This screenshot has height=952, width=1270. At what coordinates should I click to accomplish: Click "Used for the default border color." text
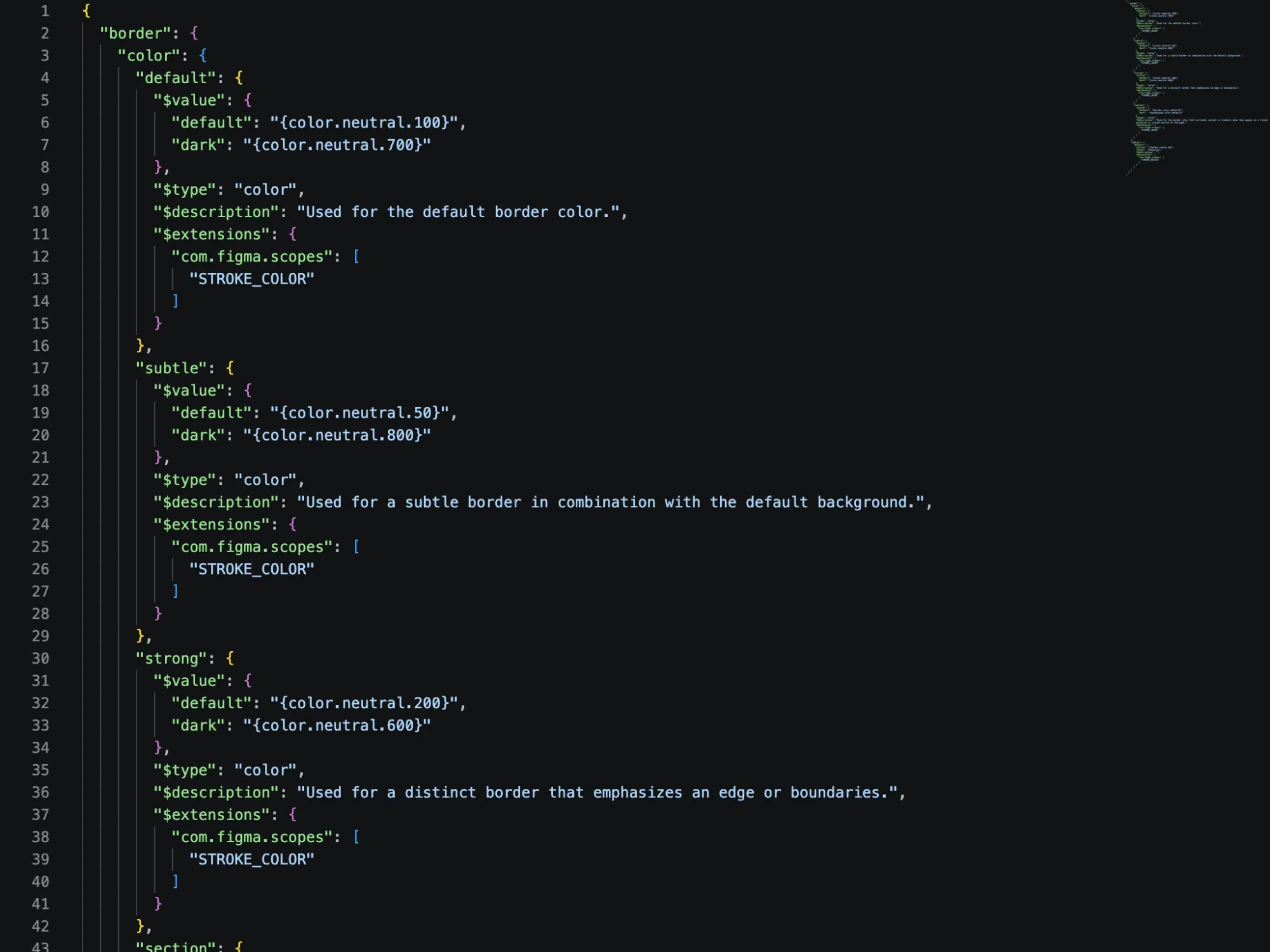pyautogui.click(x=458, y=212)
